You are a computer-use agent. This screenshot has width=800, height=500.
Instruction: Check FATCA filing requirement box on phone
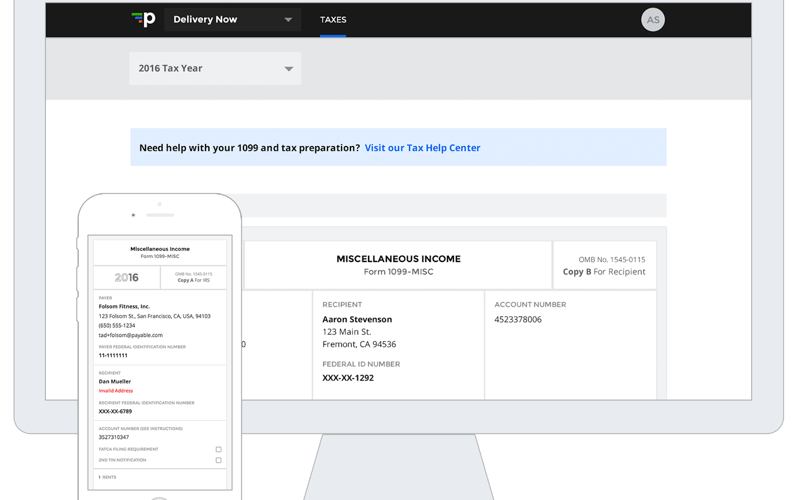(x=218, y=449)
